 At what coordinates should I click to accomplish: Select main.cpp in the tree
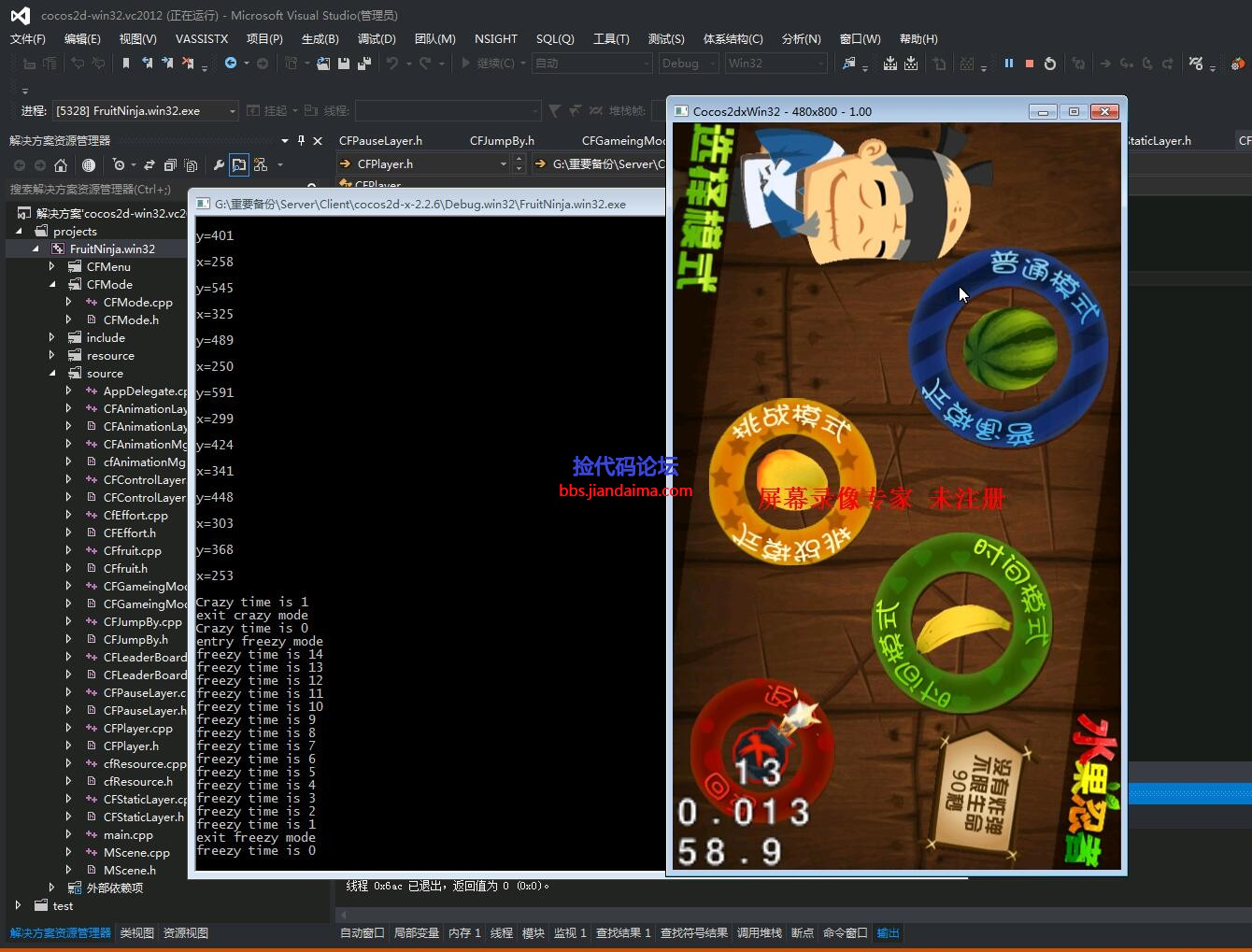(128, 834)
